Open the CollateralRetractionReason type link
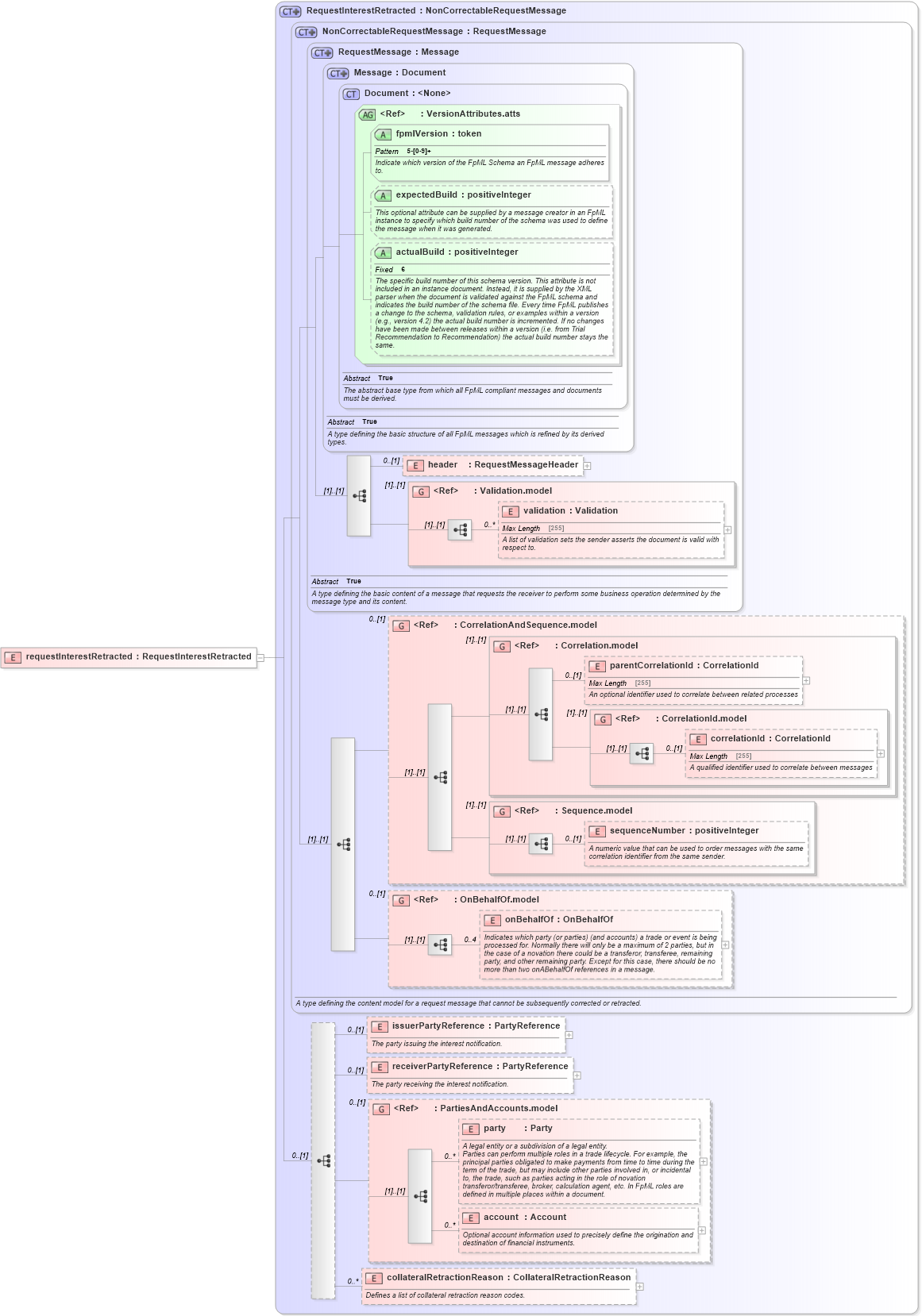This screenshot has height=1316, width=922. (x=572, y=1278)
